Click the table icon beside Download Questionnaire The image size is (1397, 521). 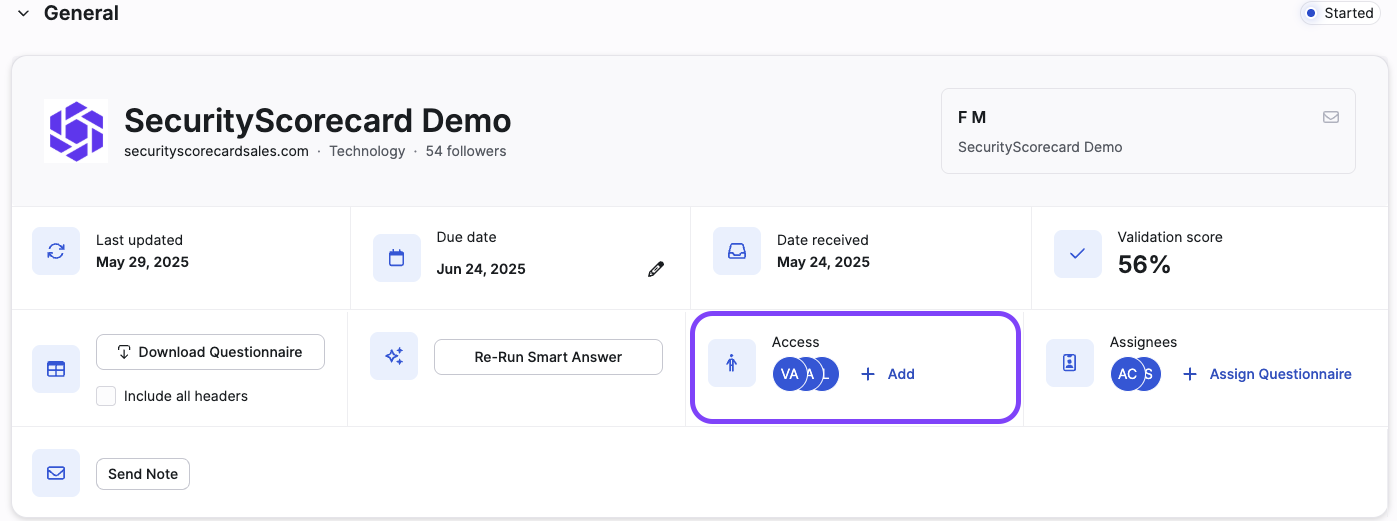56,369
